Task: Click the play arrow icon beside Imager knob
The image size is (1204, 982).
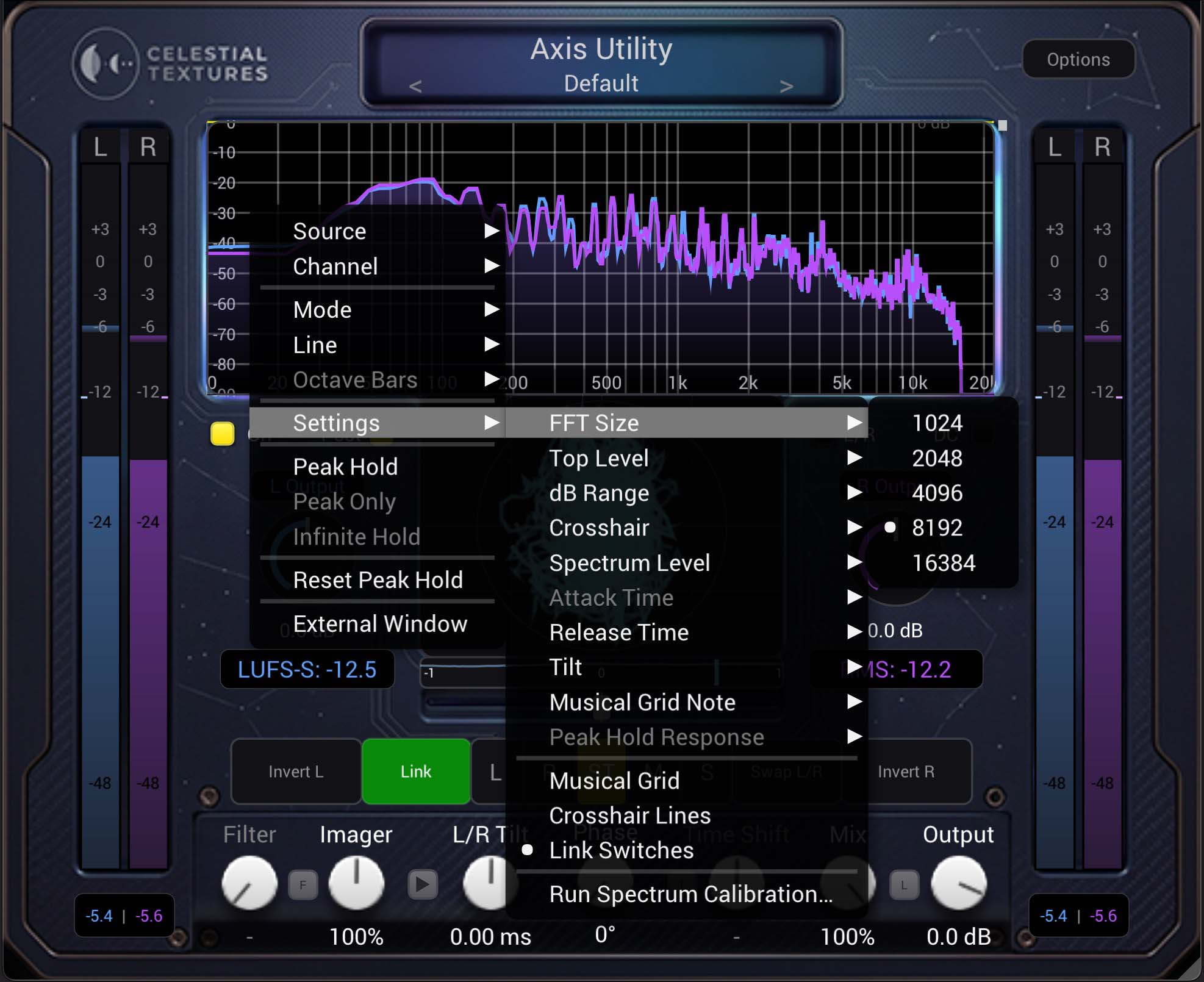Action: (423, 884)
